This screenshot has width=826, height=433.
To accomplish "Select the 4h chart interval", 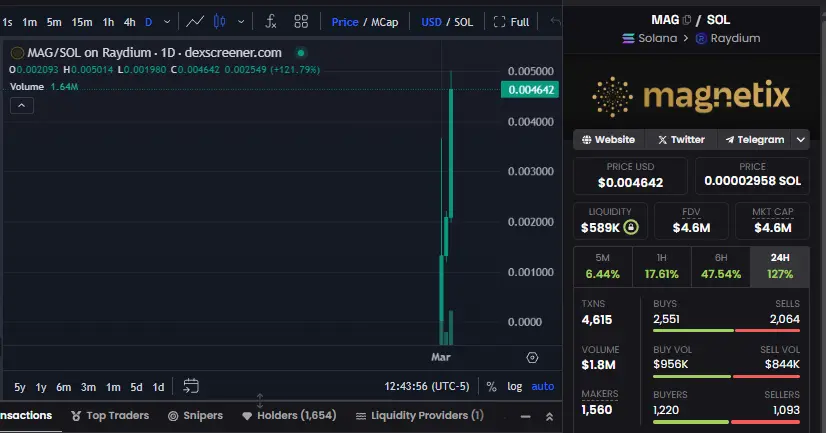I will pos(130,22).
